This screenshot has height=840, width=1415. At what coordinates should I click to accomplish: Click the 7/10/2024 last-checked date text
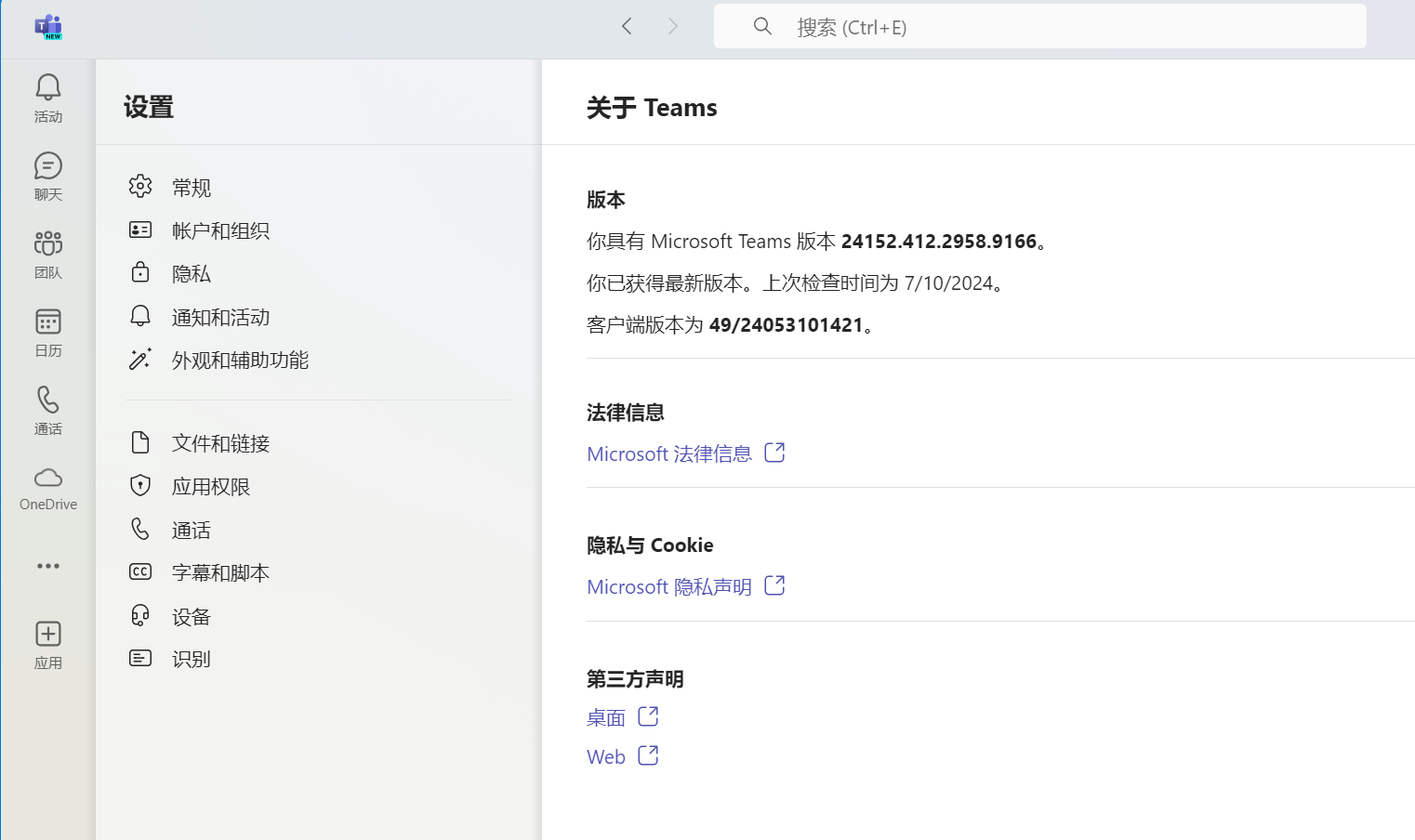click(949, 283)
